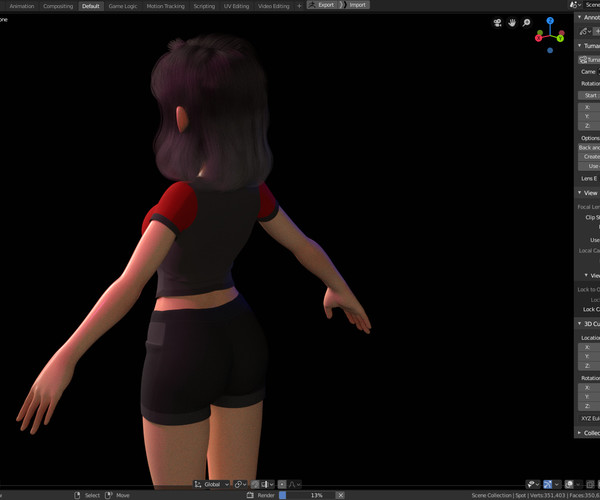Toggle show gizmos button
The width and height of the screenshot is (600, 500).
coord(548,485)
